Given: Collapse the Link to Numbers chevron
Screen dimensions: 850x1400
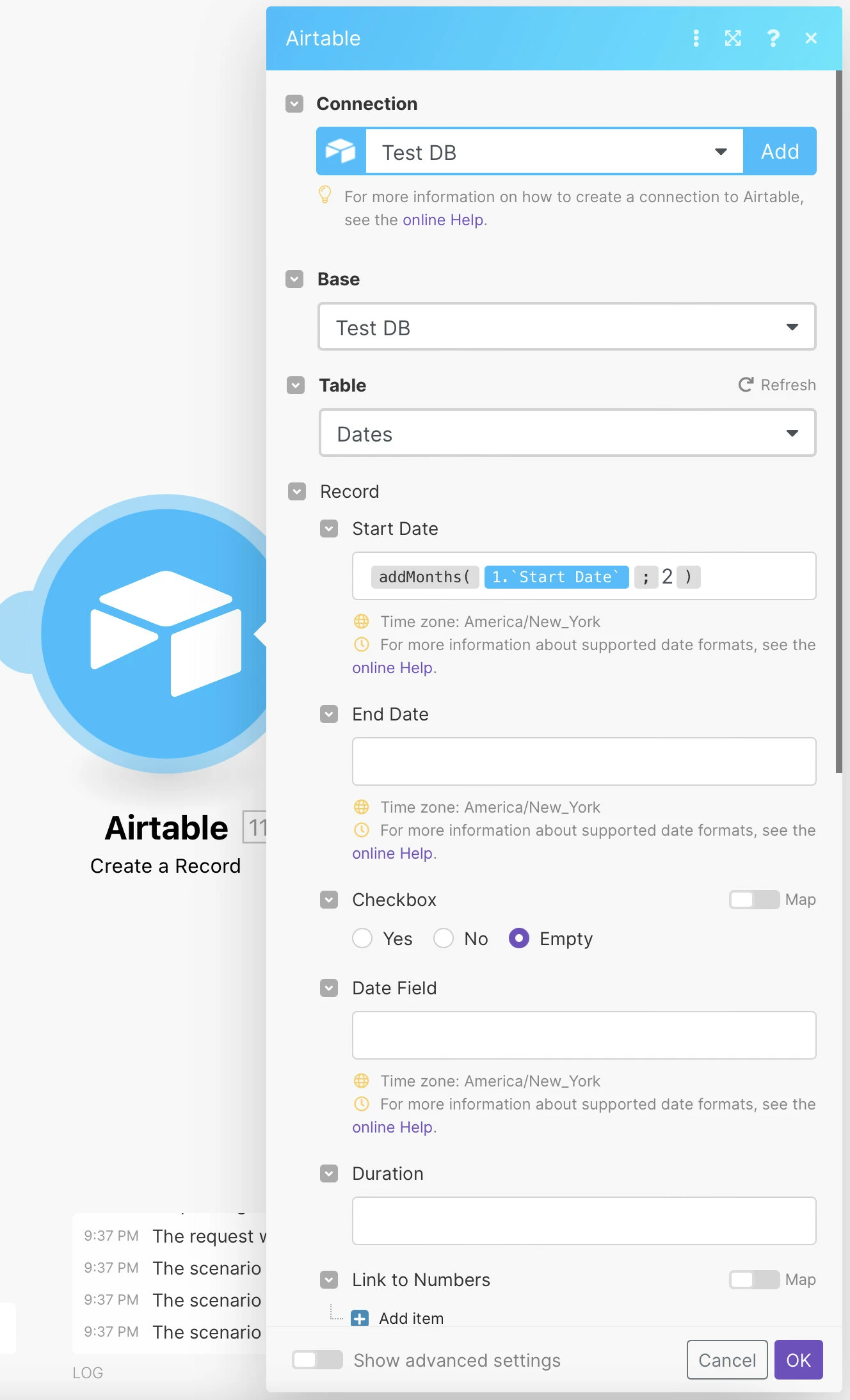Looking at the screenshot, I should tap(329, 1280).
